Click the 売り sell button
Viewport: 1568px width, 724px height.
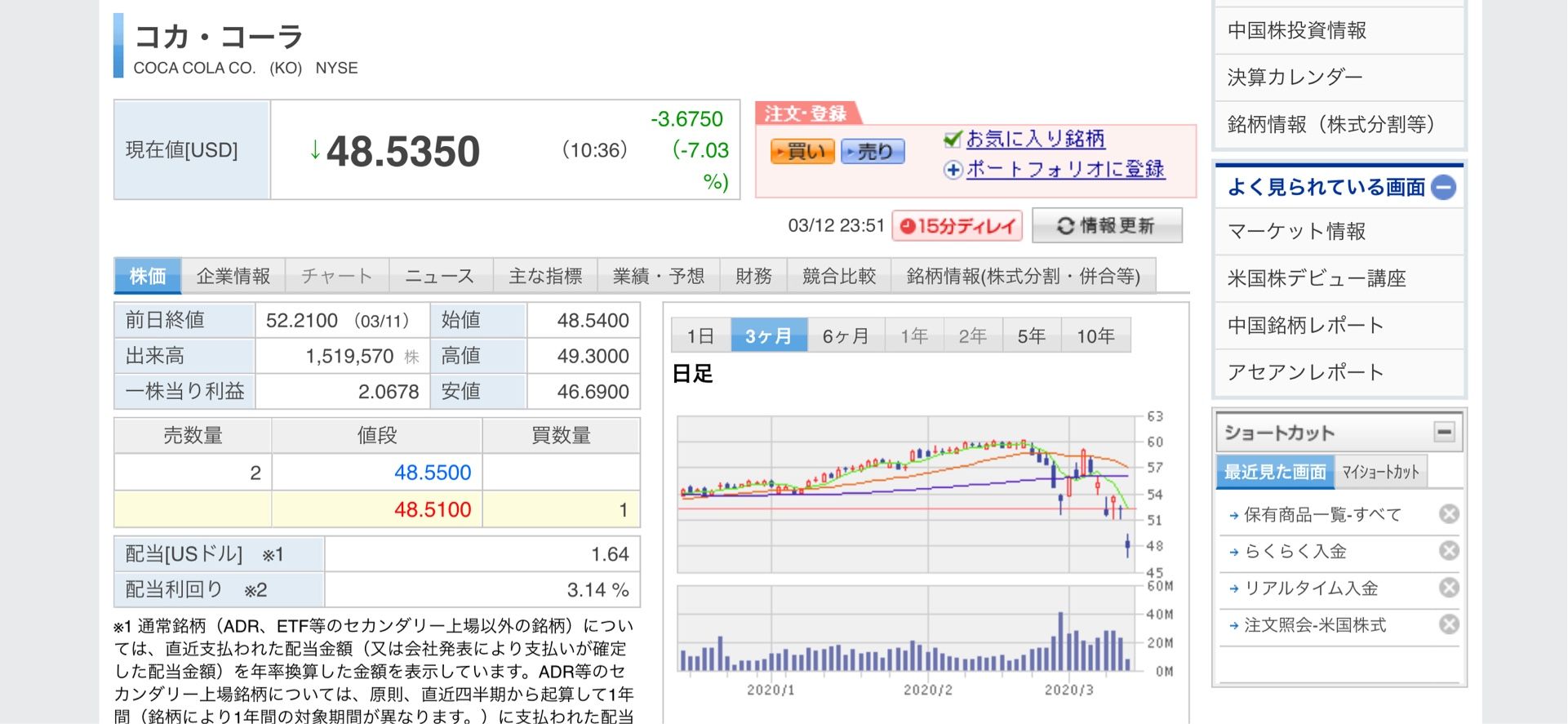click(x=873, y=151)
